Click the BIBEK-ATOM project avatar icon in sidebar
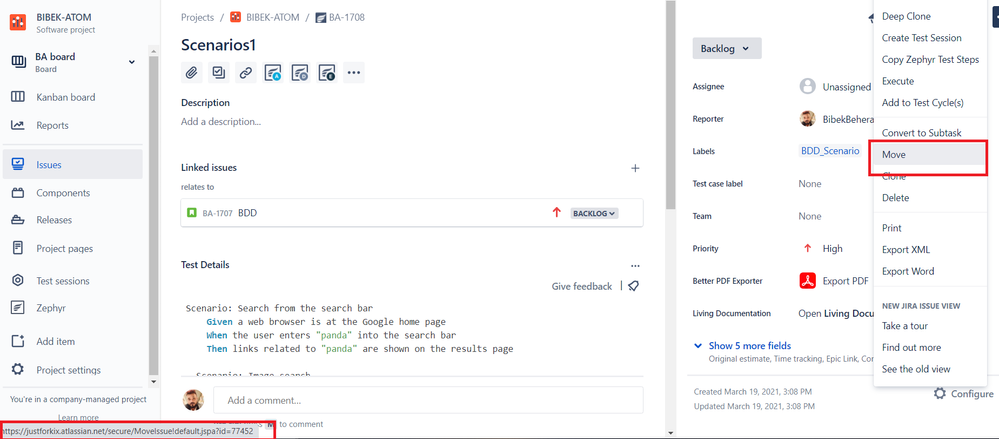Viewport: 999px width, 439px height. click(18, 22)
